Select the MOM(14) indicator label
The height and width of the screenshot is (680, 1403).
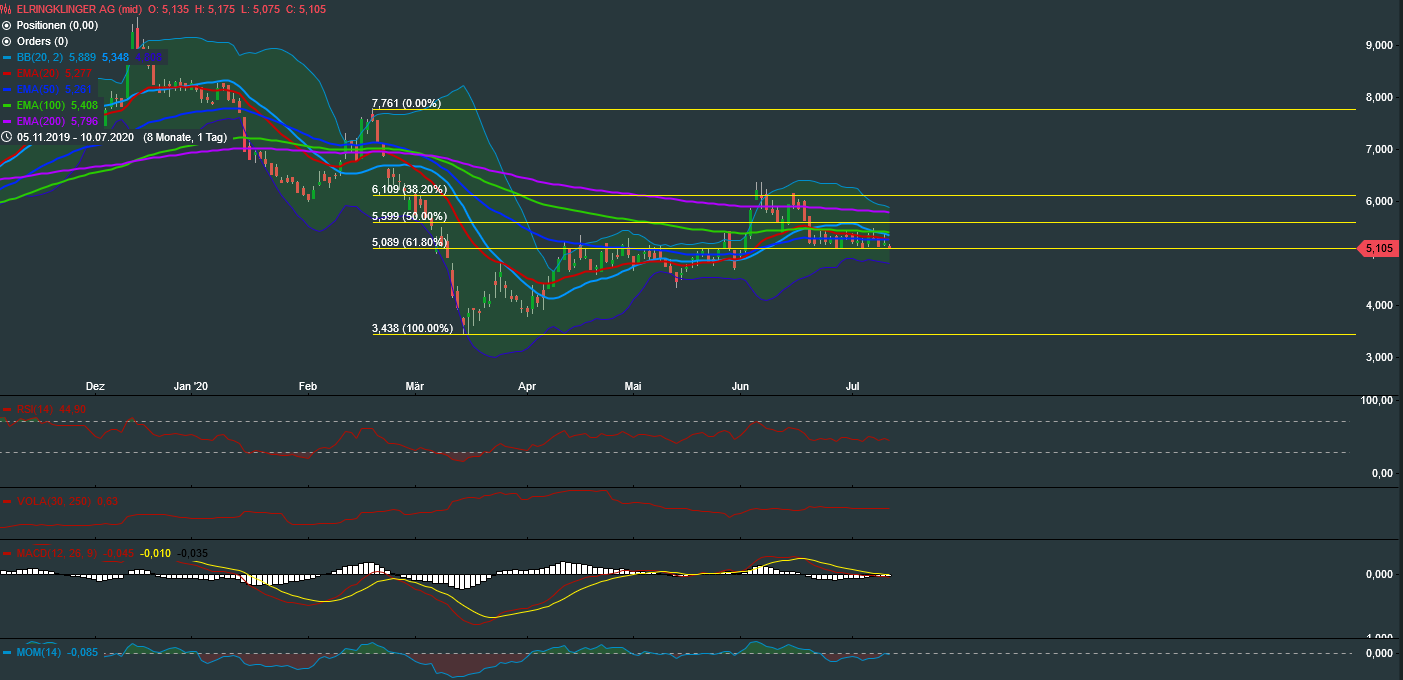pyautogui.click(x=39, y=653)
